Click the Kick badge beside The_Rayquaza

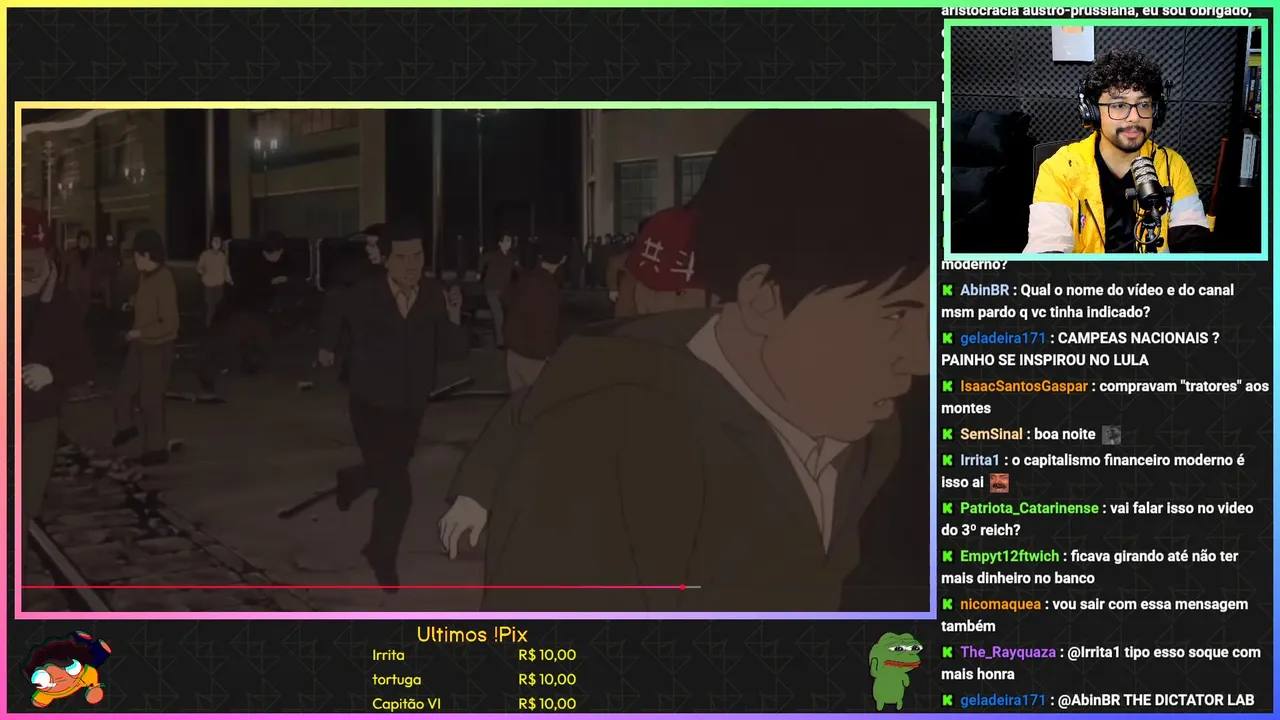(x=948, y=652)
